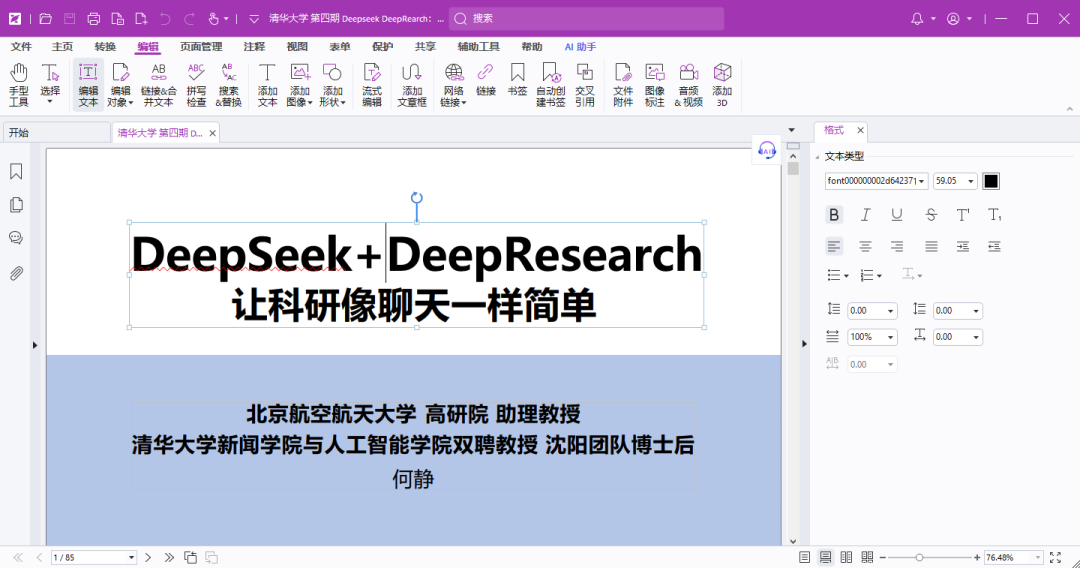Go to the next page
The width and height of the screenshot is (1080, 568).
click(x=148, y=557)
